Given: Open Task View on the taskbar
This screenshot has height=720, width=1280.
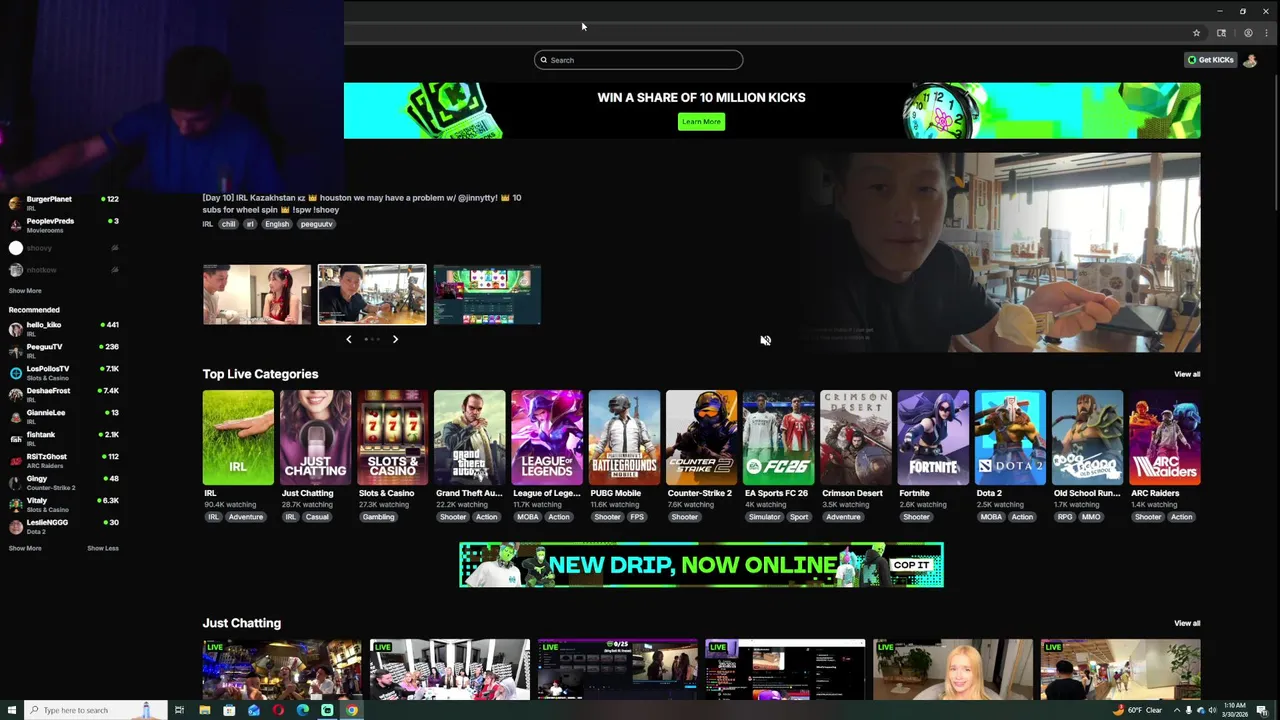Looking at the screenshot, I should click(x=179, y=710).
